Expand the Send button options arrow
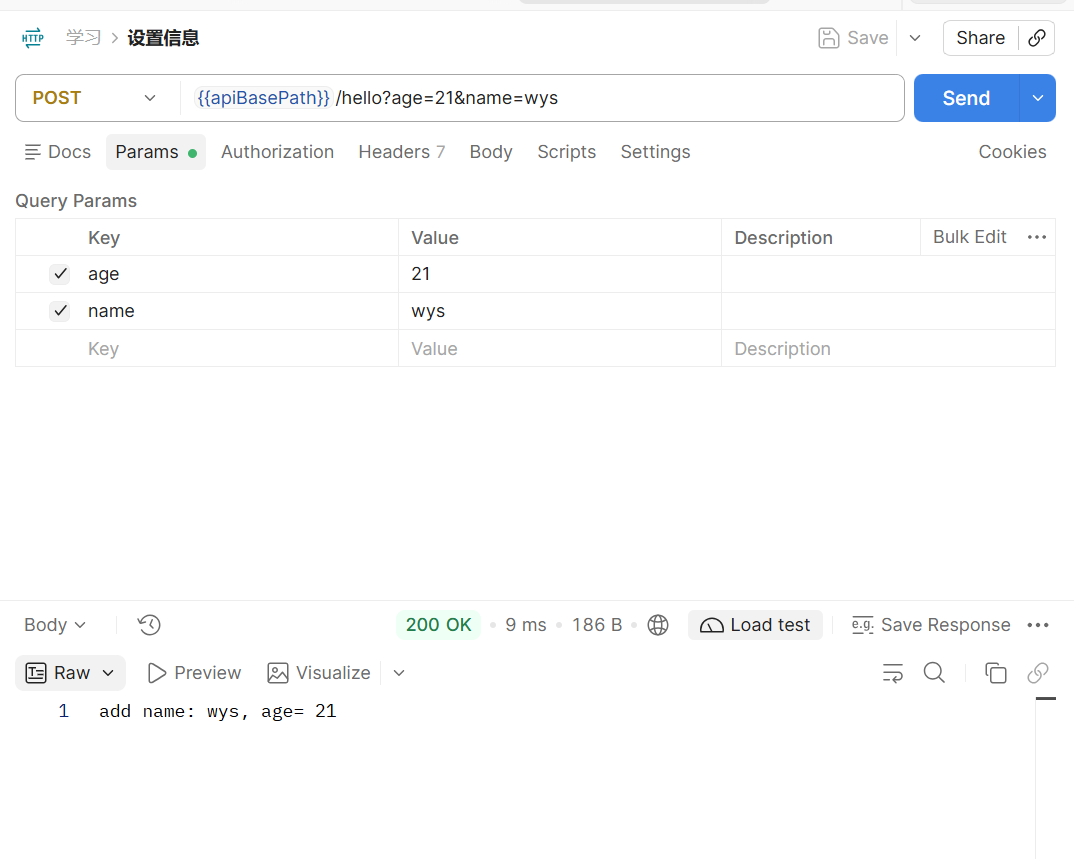 tap(1038, 98)
